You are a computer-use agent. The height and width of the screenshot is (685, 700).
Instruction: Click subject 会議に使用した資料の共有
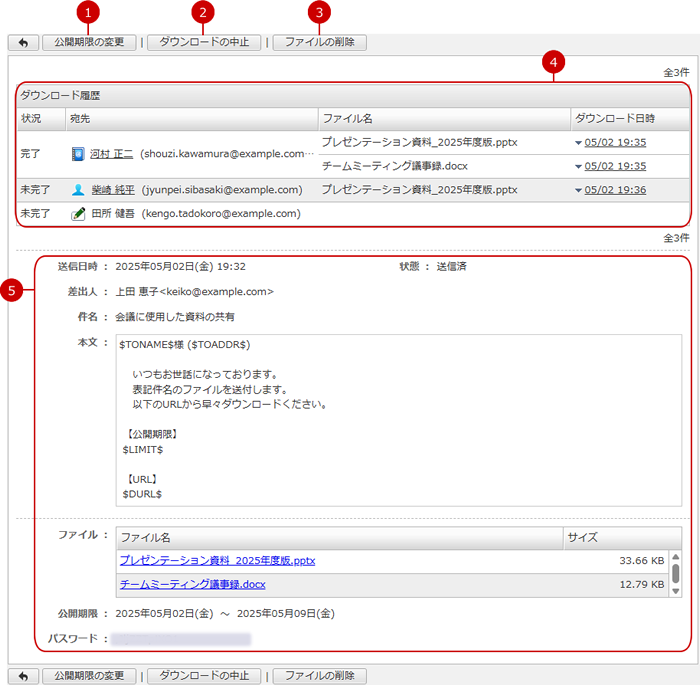click(x=175, y=317)
